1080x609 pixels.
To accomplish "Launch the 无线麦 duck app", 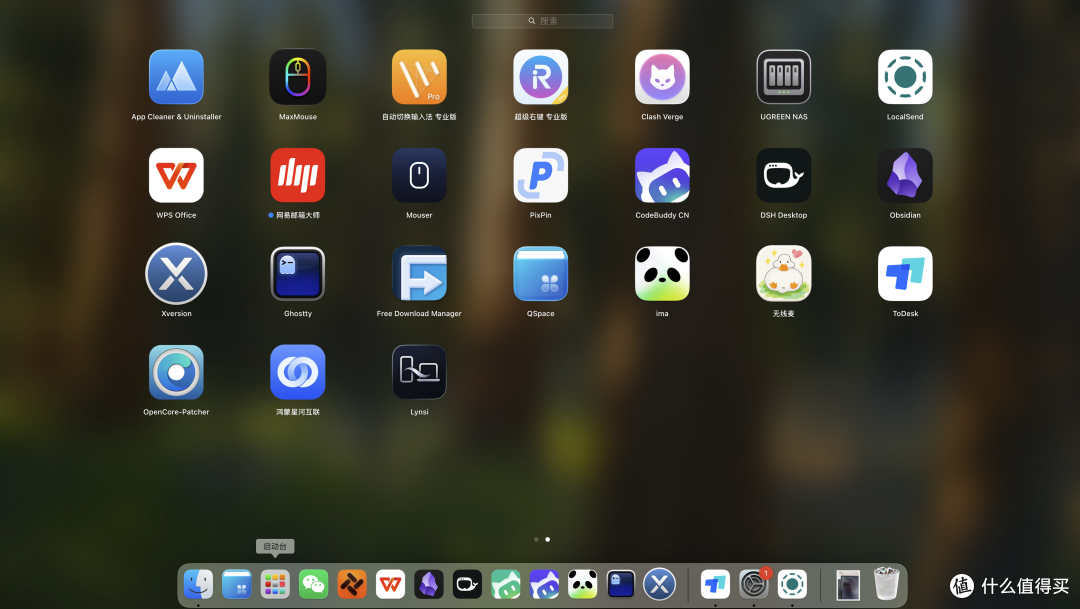I will pyautogui.click(x=784, y=274).
